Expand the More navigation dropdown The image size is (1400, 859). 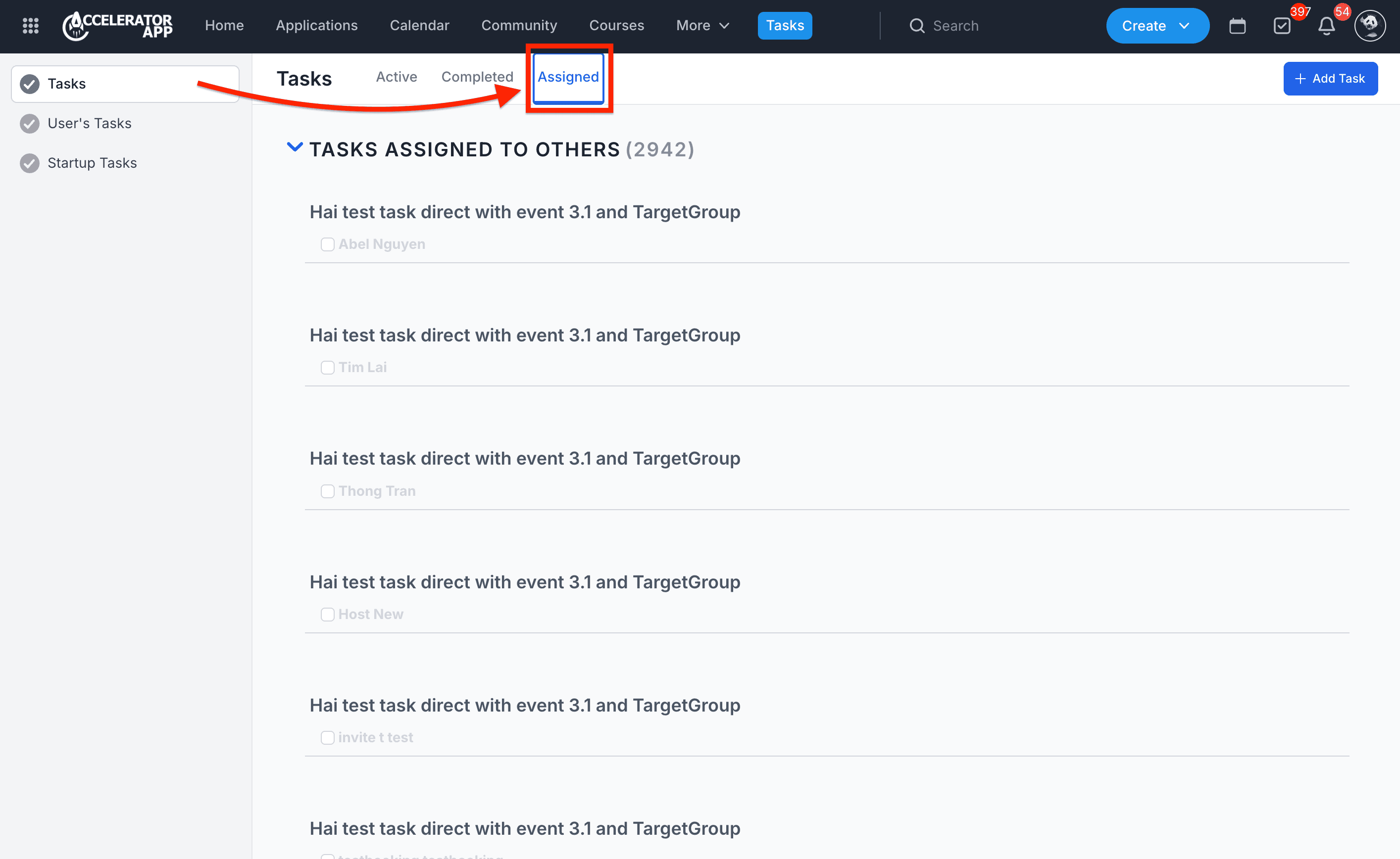pos(702,26)
